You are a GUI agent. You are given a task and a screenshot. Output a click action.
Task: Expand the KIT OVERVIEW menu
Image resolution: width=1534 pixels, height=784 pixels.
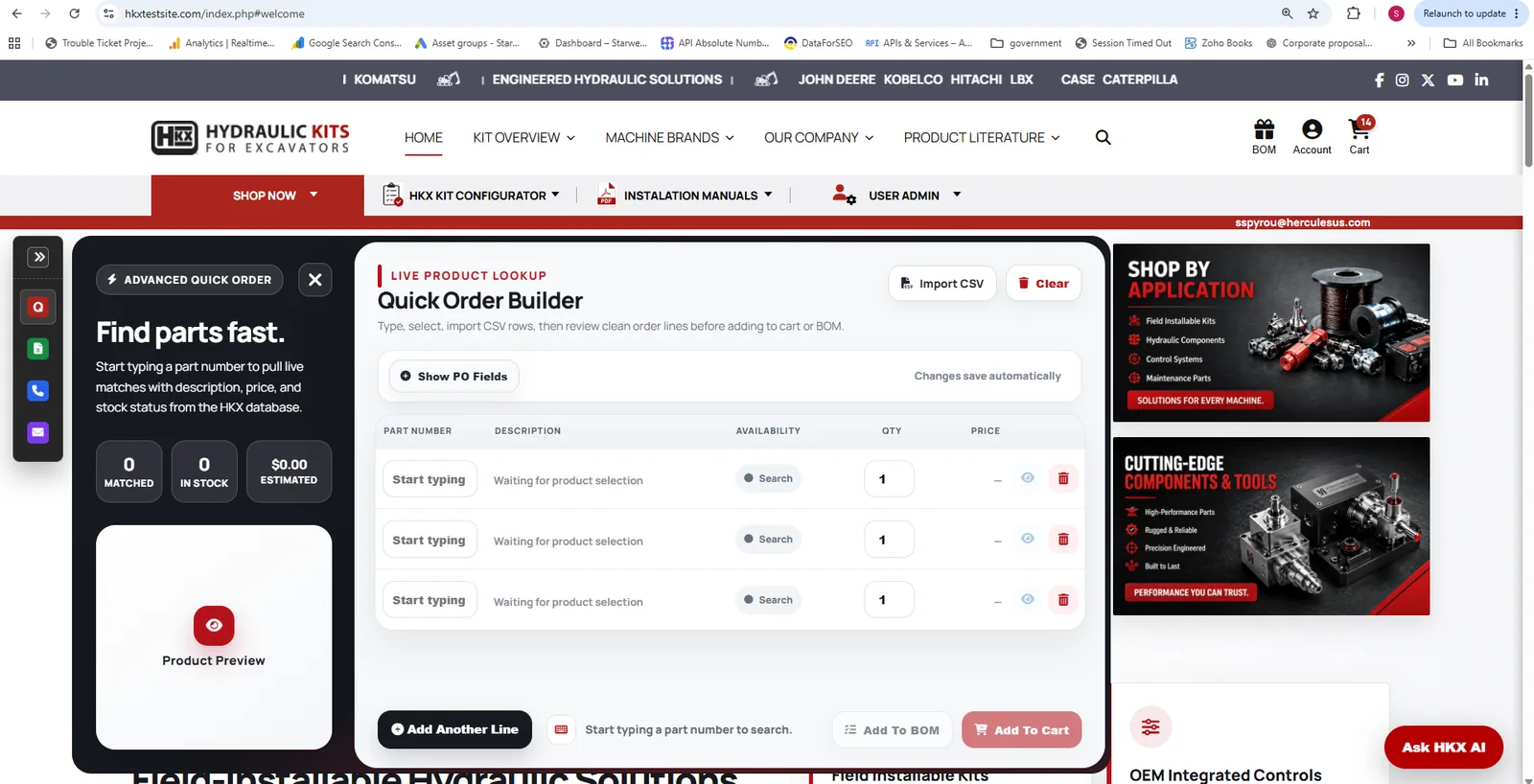point(523,138)
